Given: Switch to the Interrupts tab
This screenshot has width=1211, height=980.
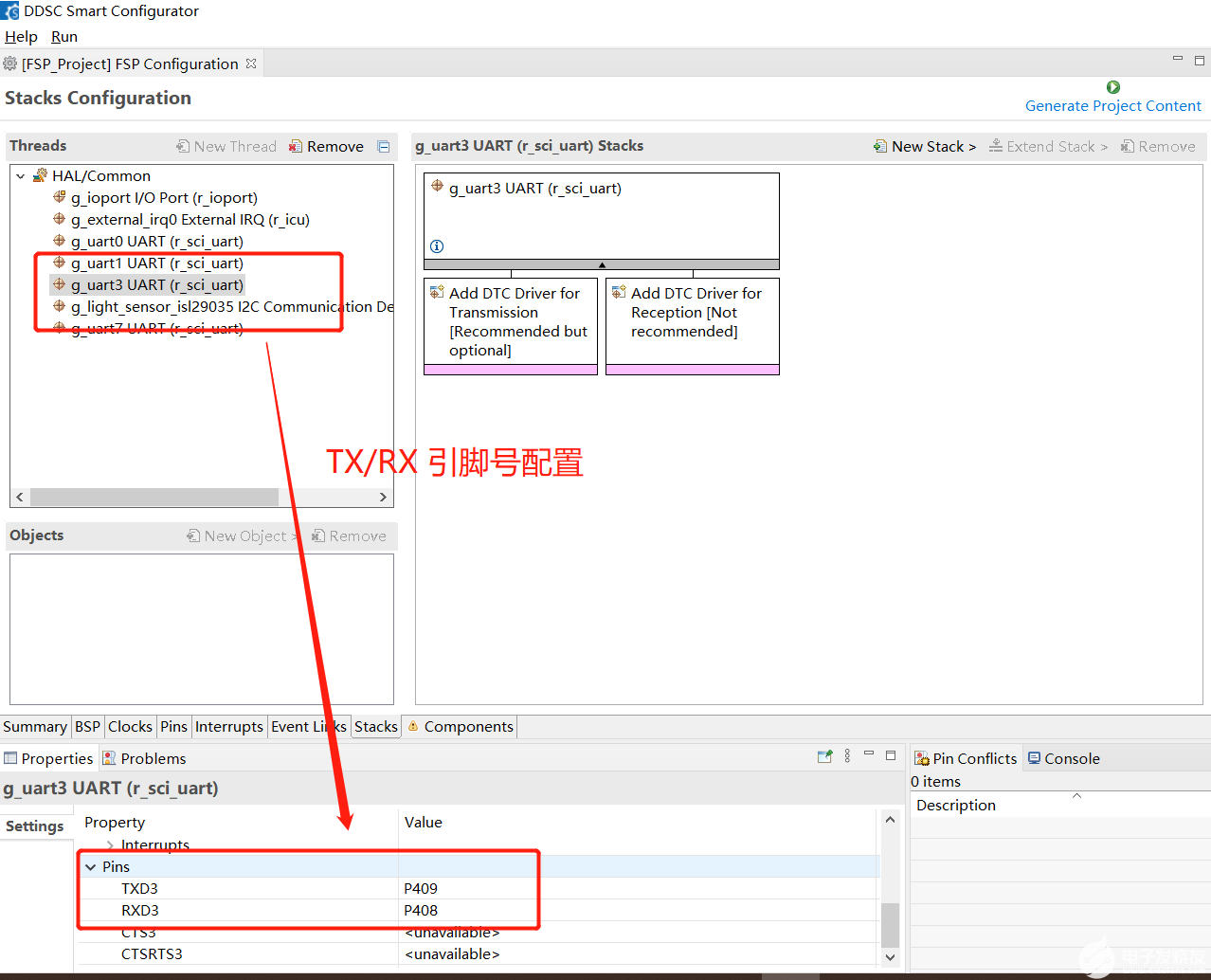Looking at the screenshot, I should pyautogui.click(x=228, y=726).
